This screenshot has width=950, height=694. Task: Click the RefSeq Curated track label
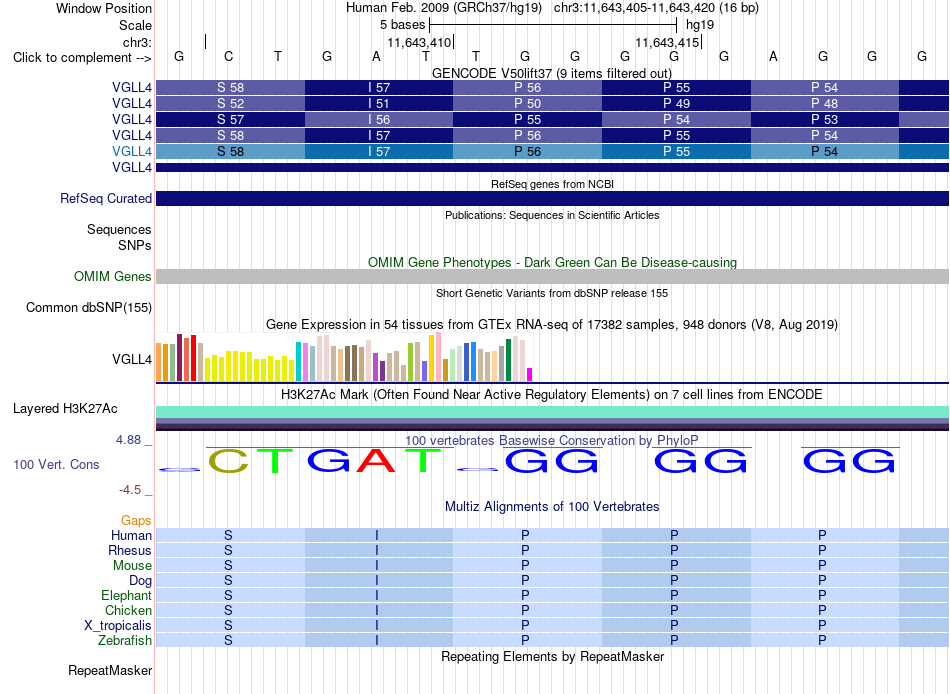tap(106, 198)
